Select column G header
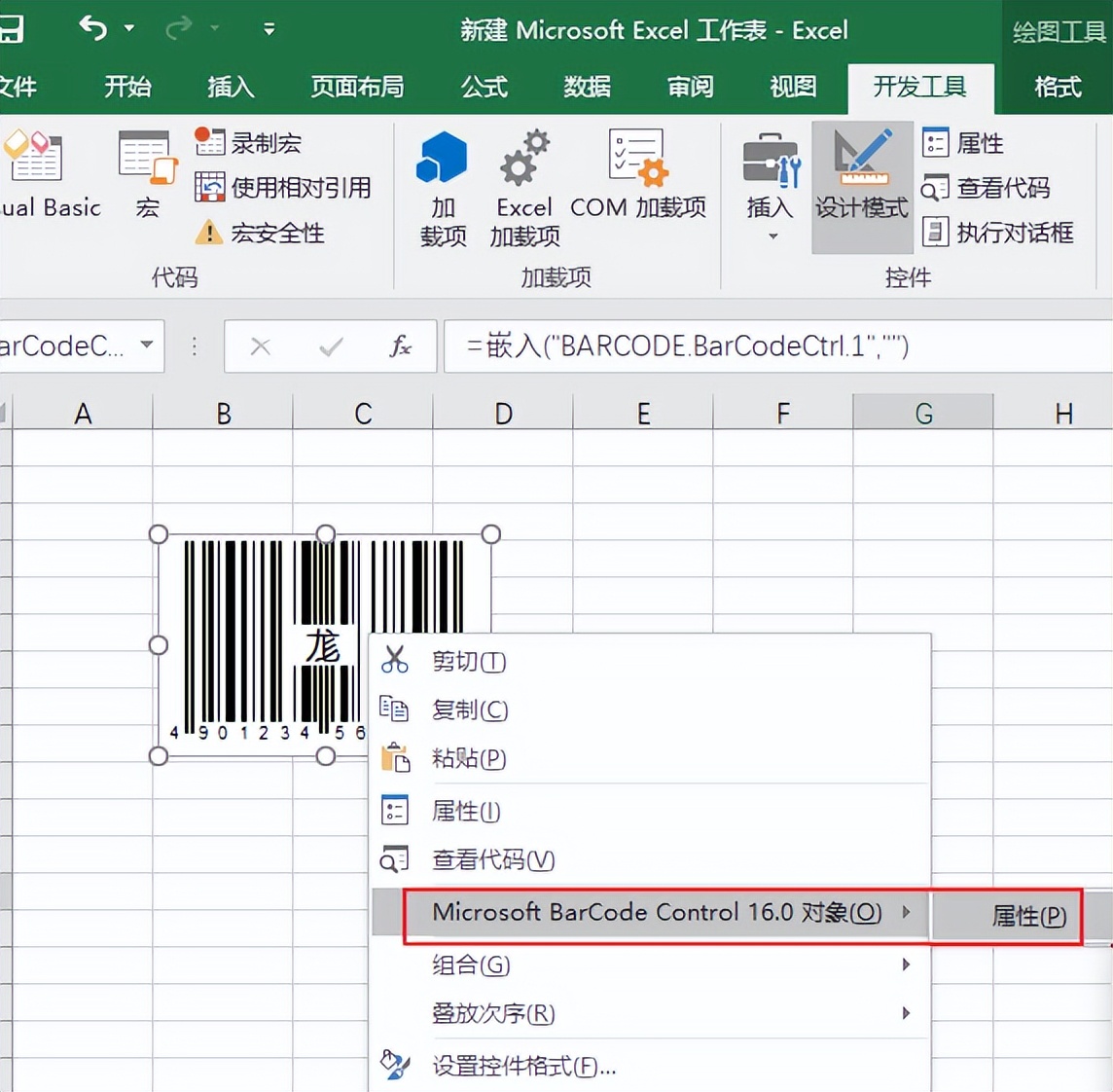 click(x=922, y=414)
